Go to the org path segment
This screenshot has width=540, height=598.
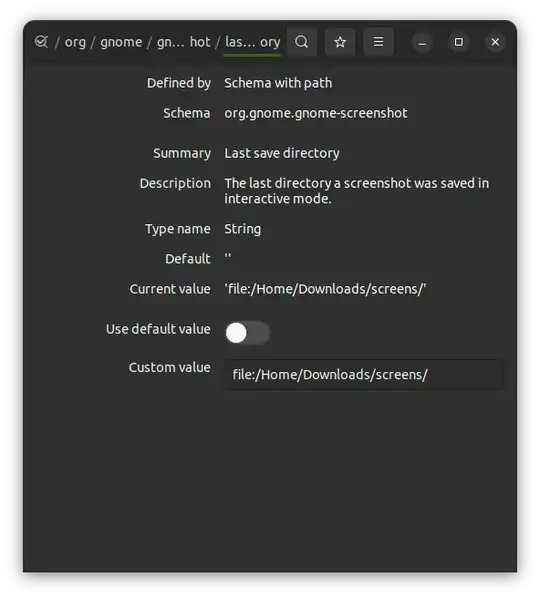[75, 42]
